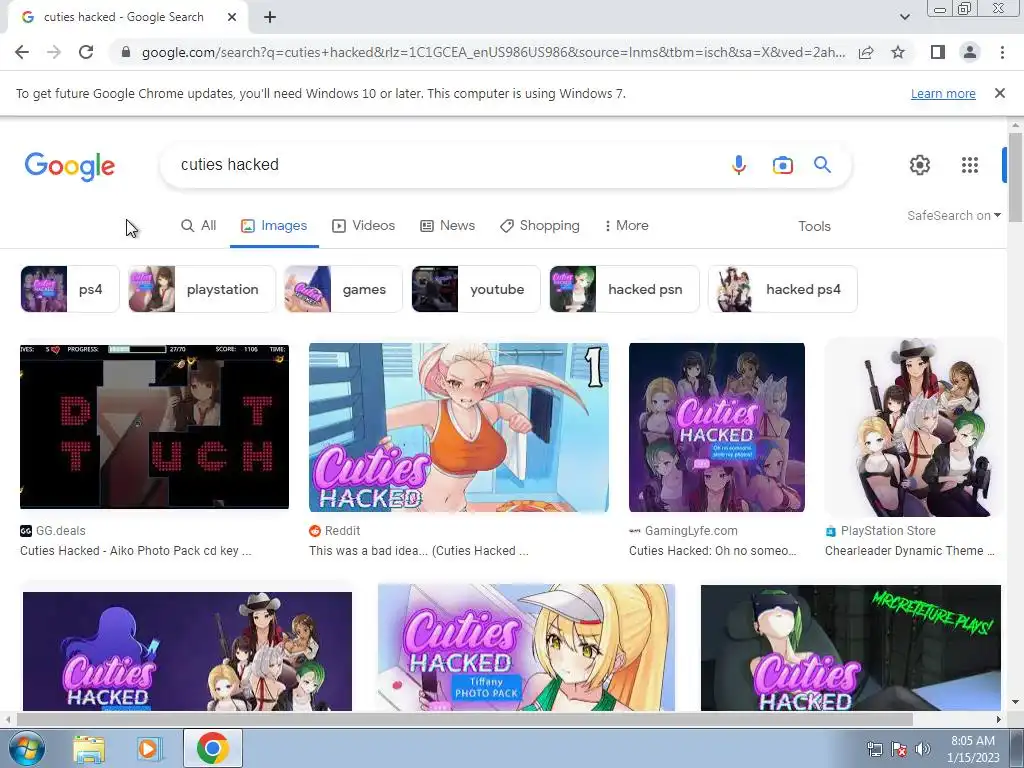Submit search with magnifying glass icon

point(822,165)
